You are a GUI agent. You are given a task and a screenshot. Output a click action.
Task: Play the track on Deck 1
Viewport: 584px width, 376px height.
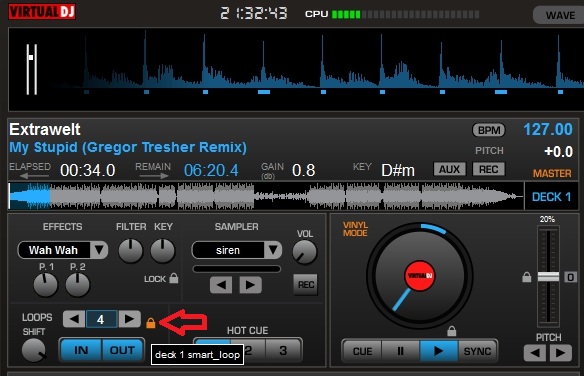click(439, 351)
